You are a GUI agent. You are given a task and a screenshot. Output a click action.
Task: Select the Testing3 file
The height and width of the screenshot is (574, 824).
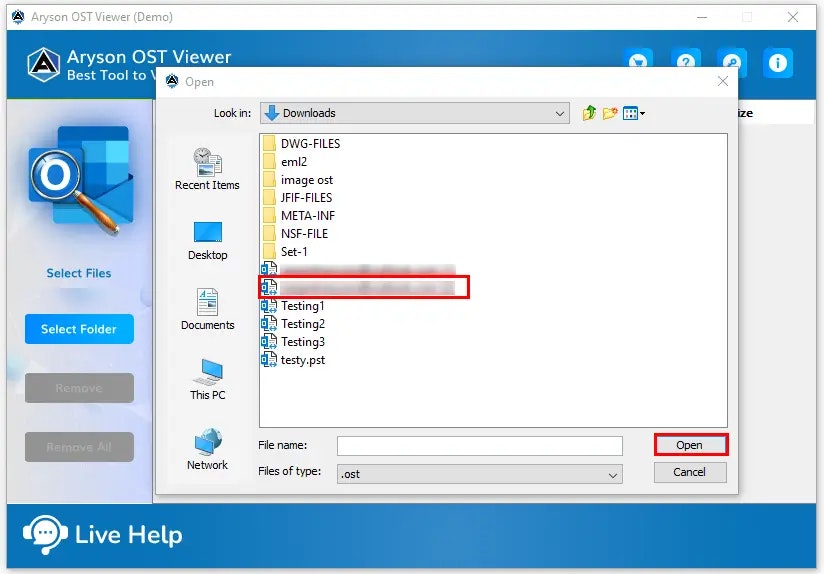pos(293,342)
